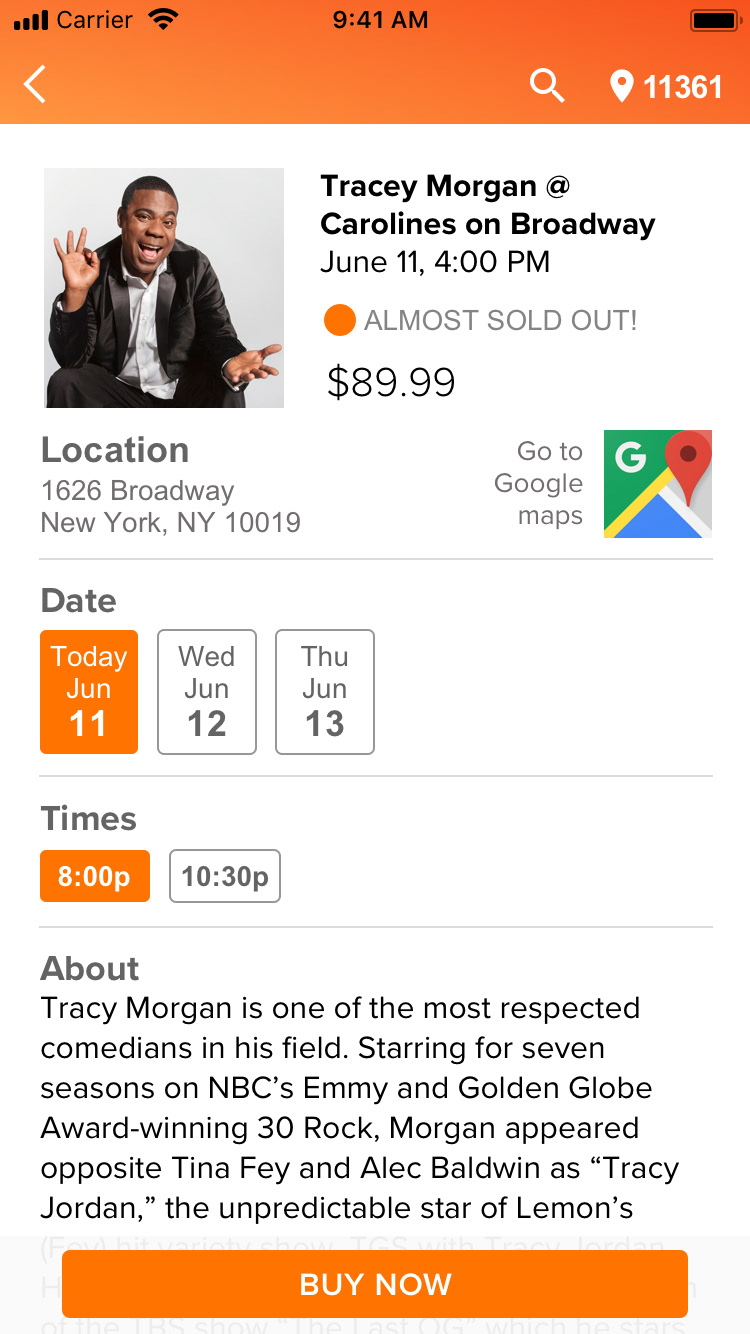The height and width of the screenshot is (1334, 750).
Task: Change the 11361 zip code
Action: [683, 87]
